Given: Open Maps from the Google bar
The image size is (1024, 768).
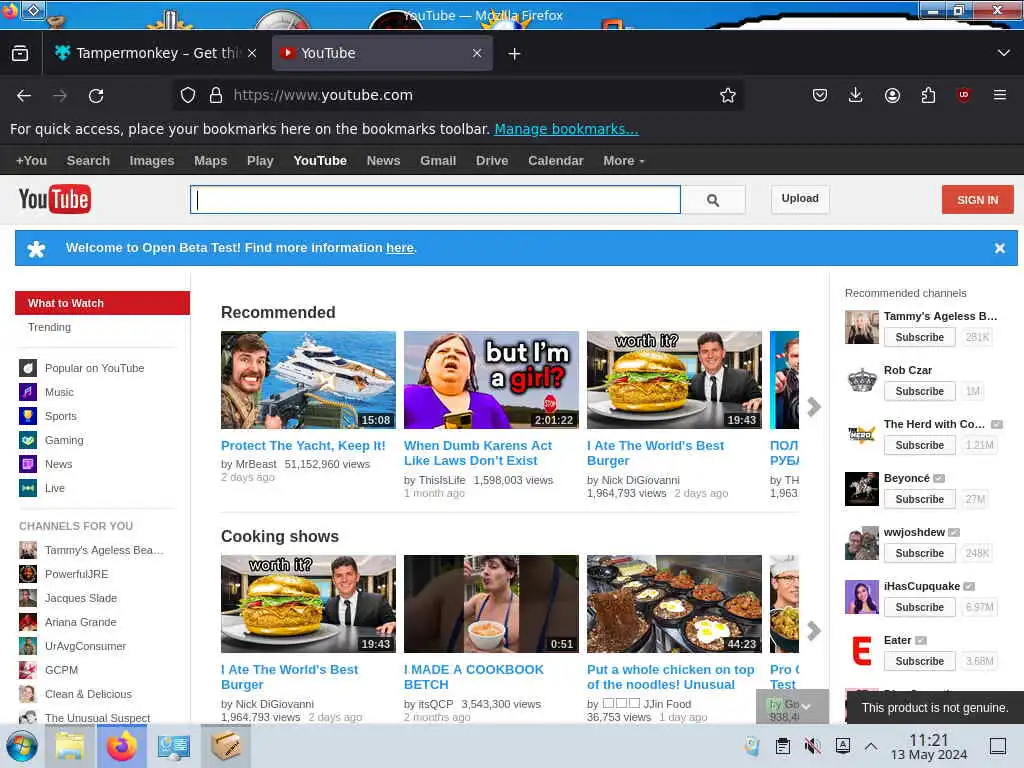Looking at the screenshot, I should point(210,161).
